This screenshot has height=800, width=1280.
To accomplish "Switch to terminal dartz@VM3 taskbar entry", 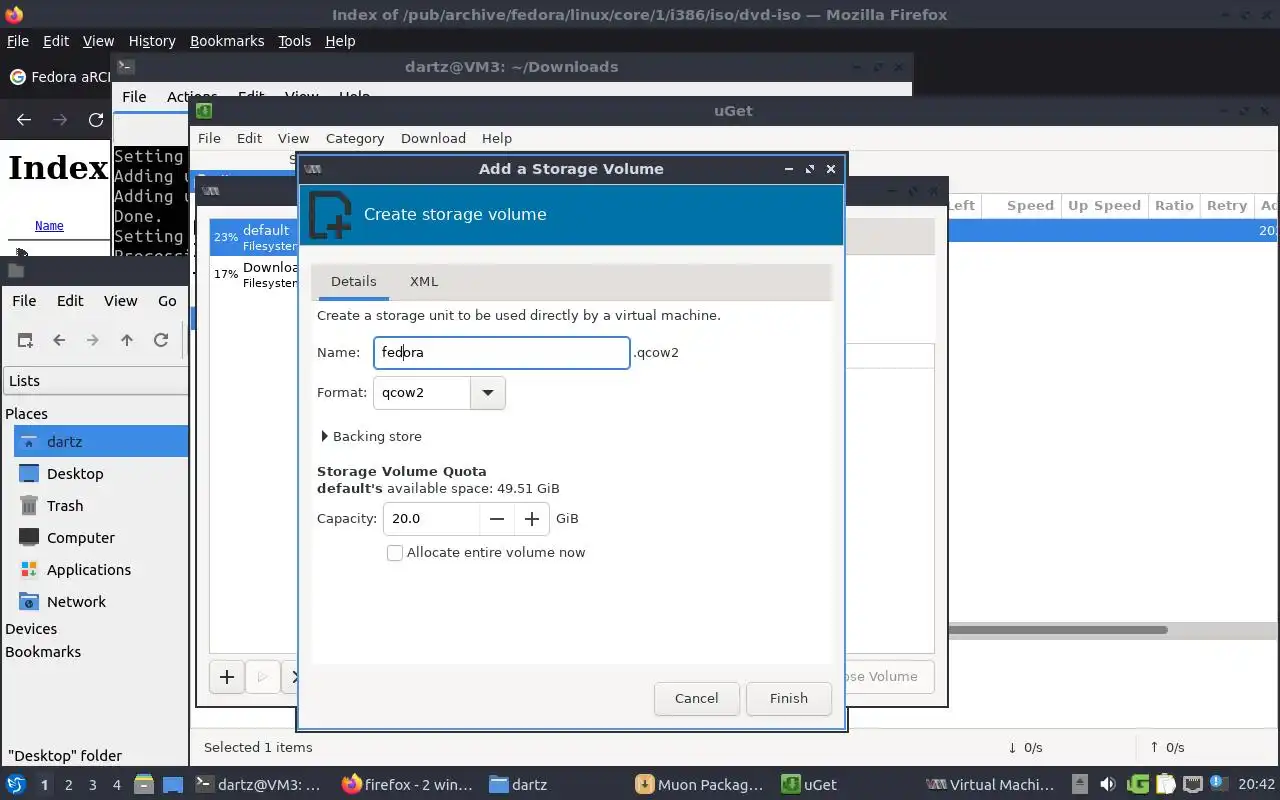I will point(258,785).
